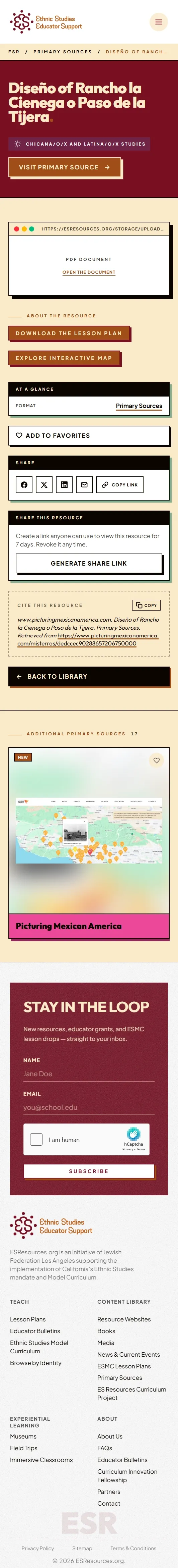Add resource to favorites
The width and height of the screenshot is (178, 1568).
pos(89,435)
